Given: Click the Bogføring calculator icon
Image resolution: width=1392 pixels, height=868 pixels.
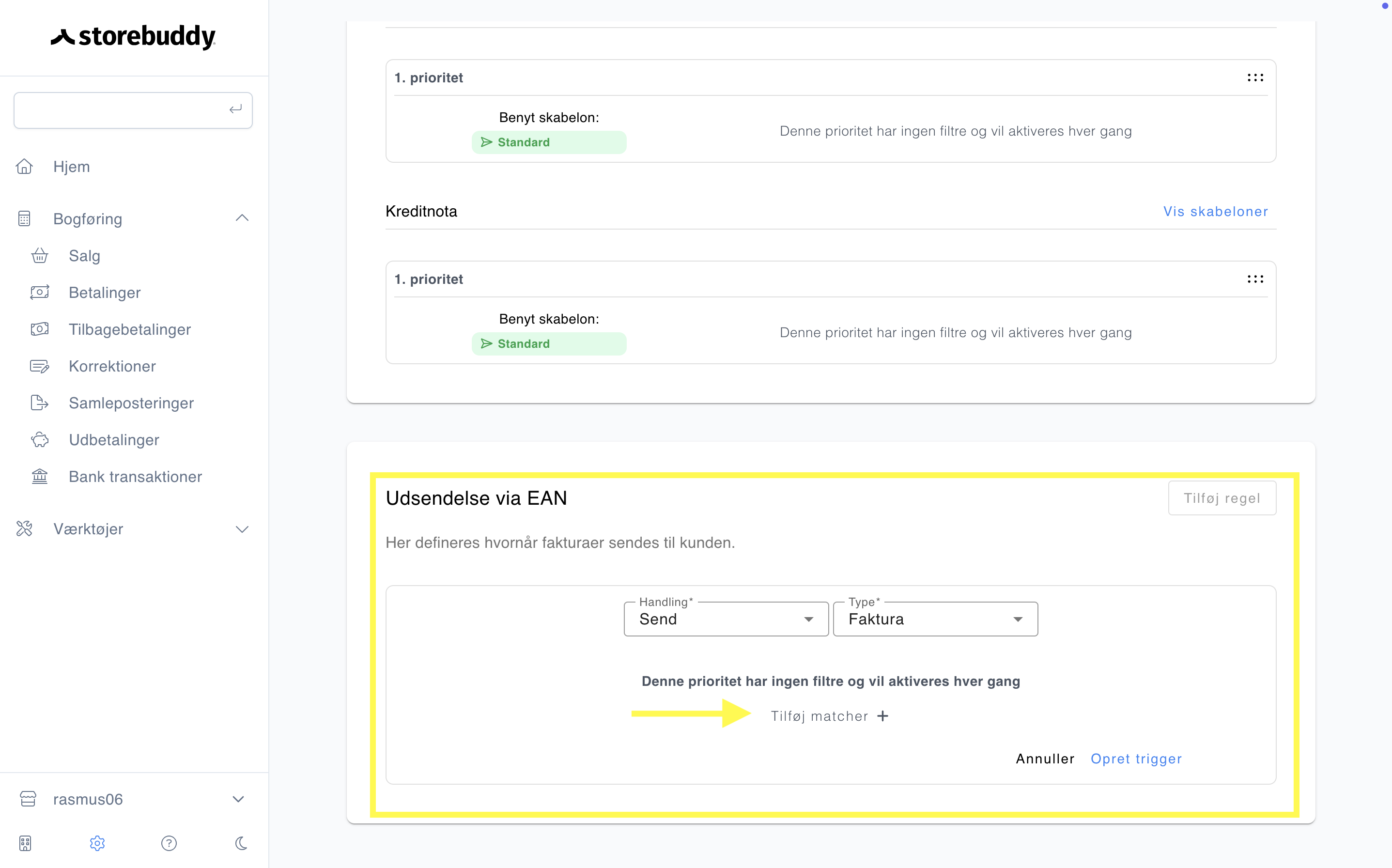Looking at the screenshot, I should coord(24,219).
